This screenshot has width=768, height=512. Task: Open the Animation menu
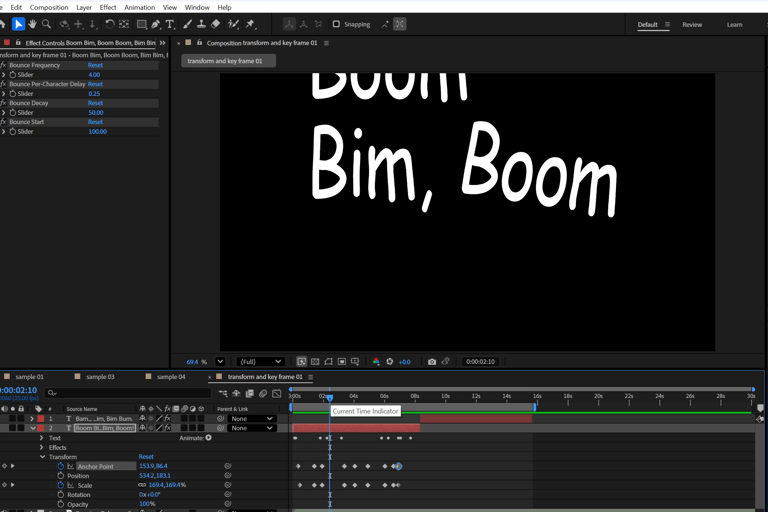[x=139, y=7]
